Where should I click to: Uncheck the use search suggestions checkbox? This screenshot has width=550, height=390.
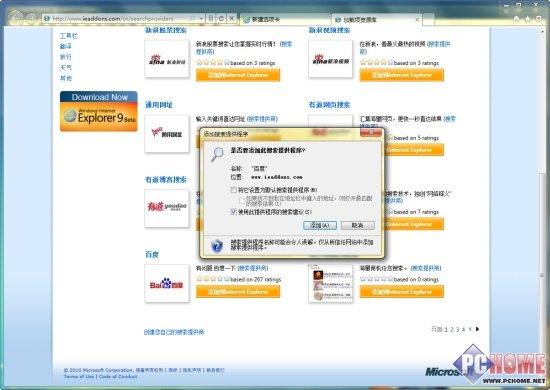234,211
